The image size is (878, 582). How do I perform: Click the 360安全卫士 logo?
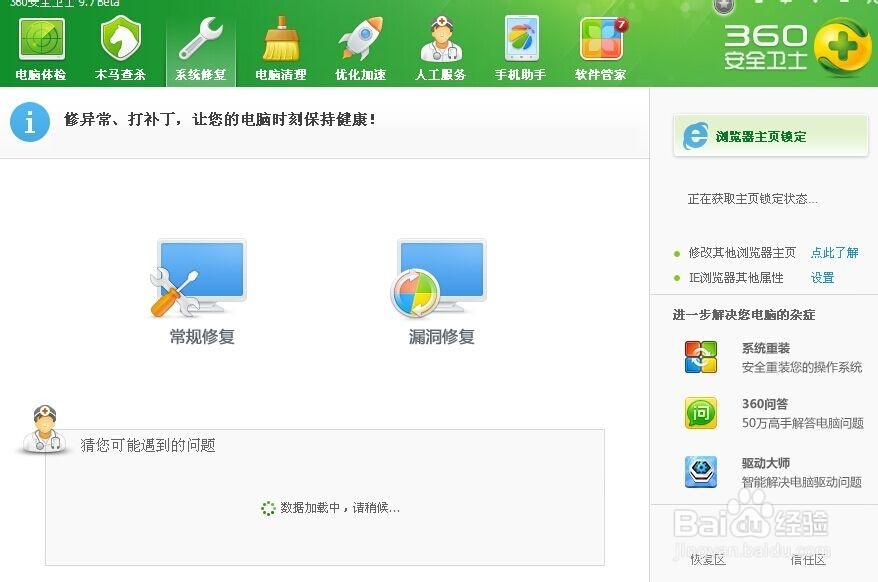pyautogui.click(x=797, y=47)
